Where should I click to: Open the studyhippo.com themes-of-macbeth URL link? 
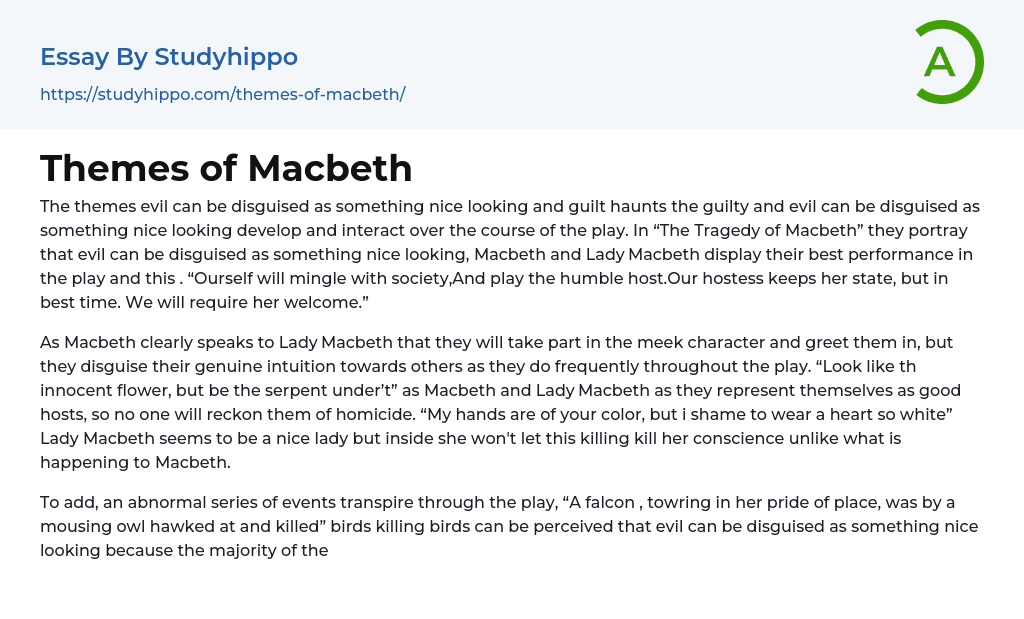pyautogui.click(x=222, y=95)
